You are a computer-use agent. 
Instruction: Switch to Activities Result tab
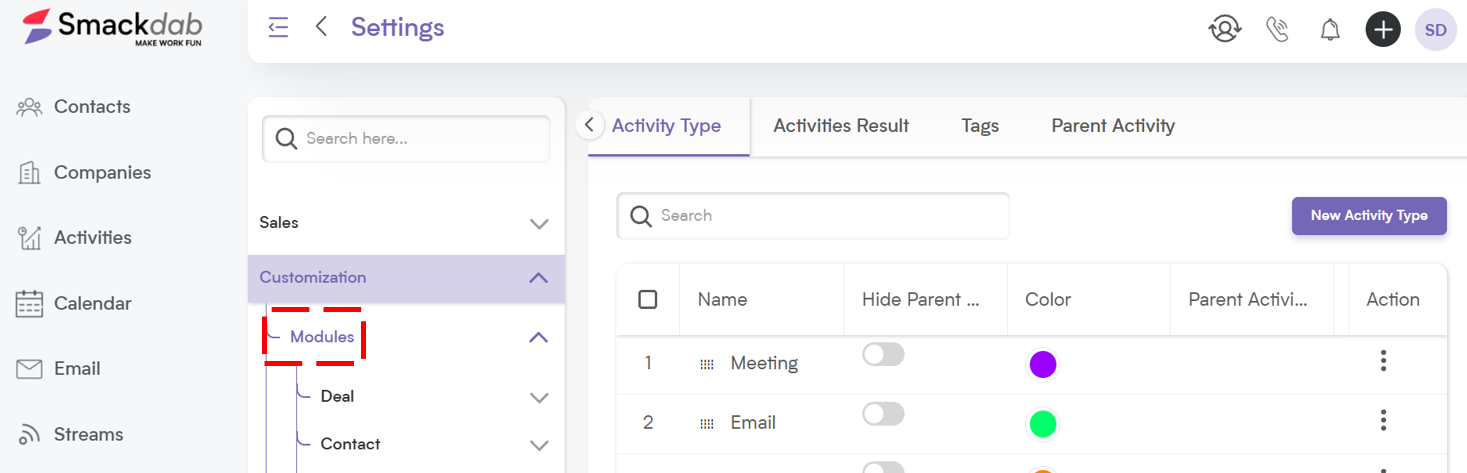point(841,126)
